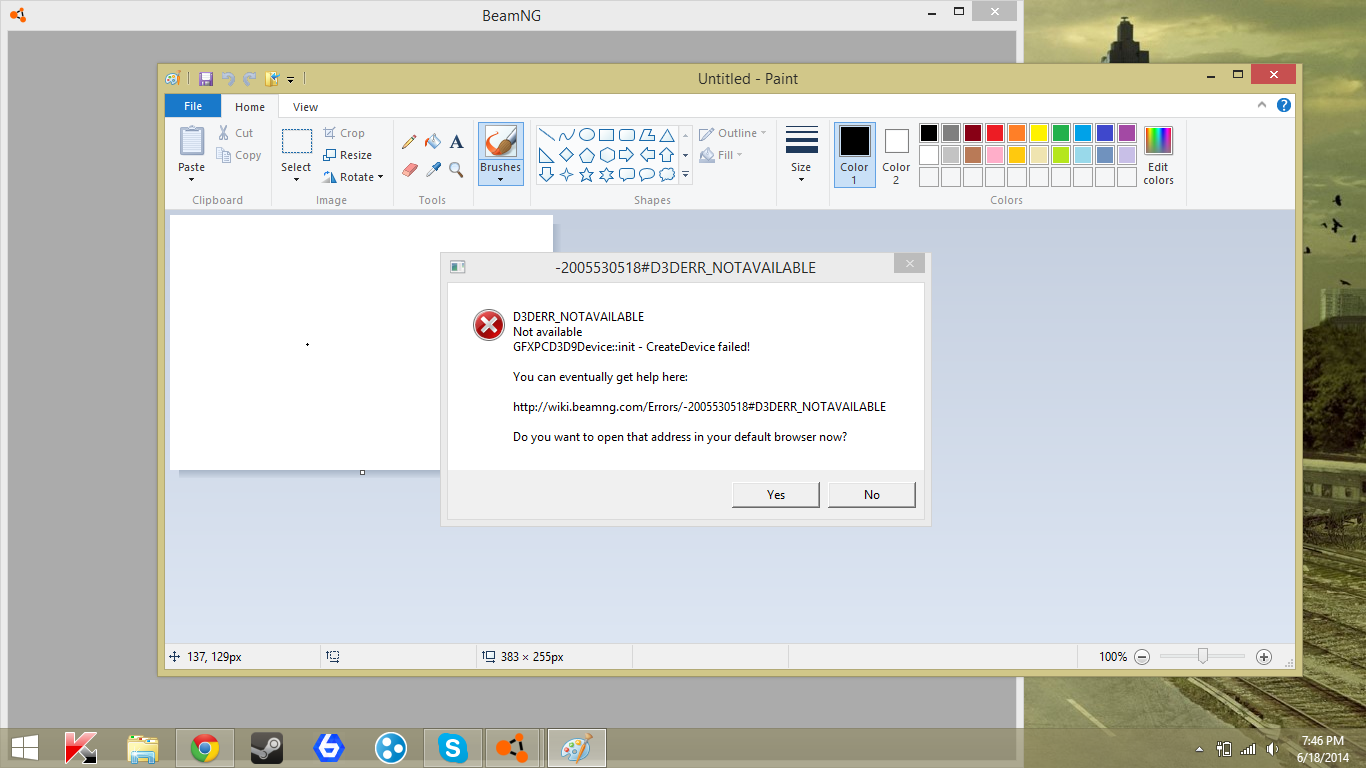Click the Cut button
Screen dimensions: 1366x768
[x=236, y=133]
